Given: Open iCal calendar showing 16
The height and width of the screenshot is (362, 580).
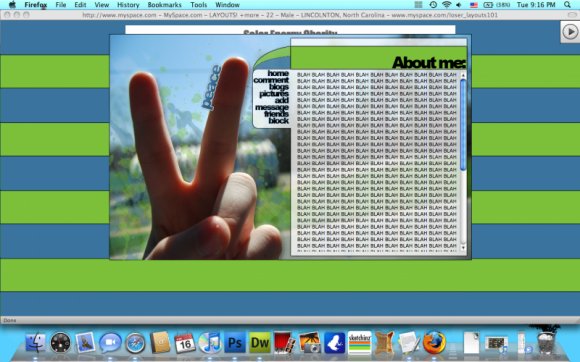Looking at the screenshot, I should point(185,343).
